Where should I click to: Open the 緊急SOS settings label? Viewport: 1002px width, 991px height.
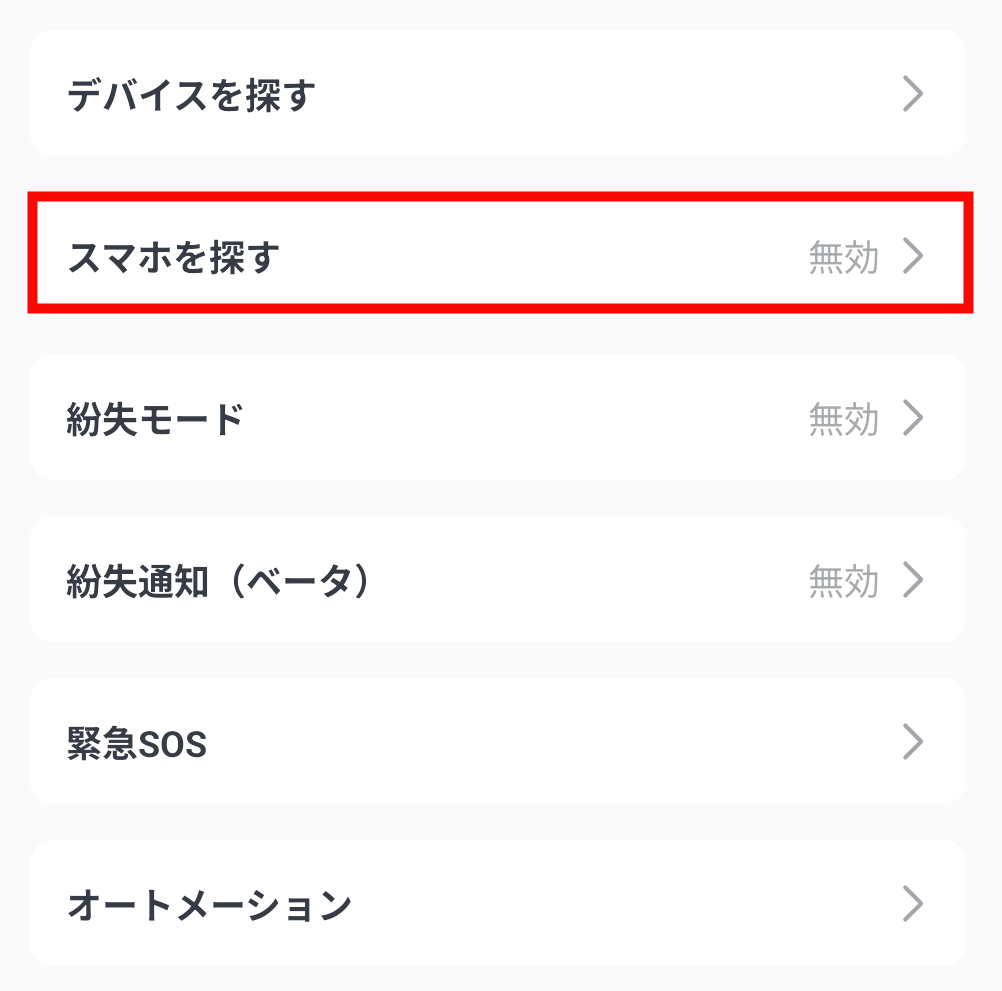(137, 744)
